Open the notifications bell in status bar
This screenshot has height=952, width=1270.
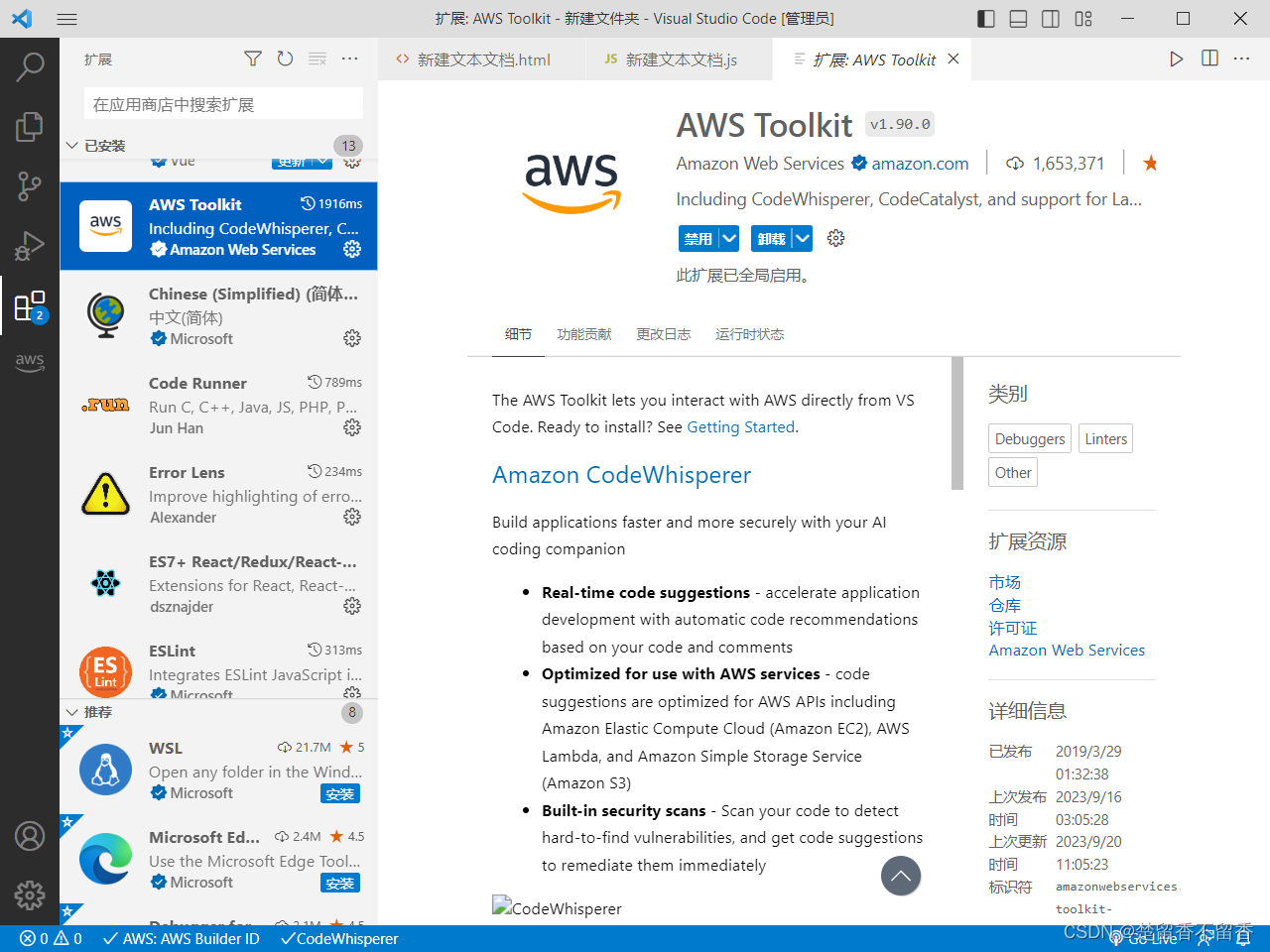1242,938
